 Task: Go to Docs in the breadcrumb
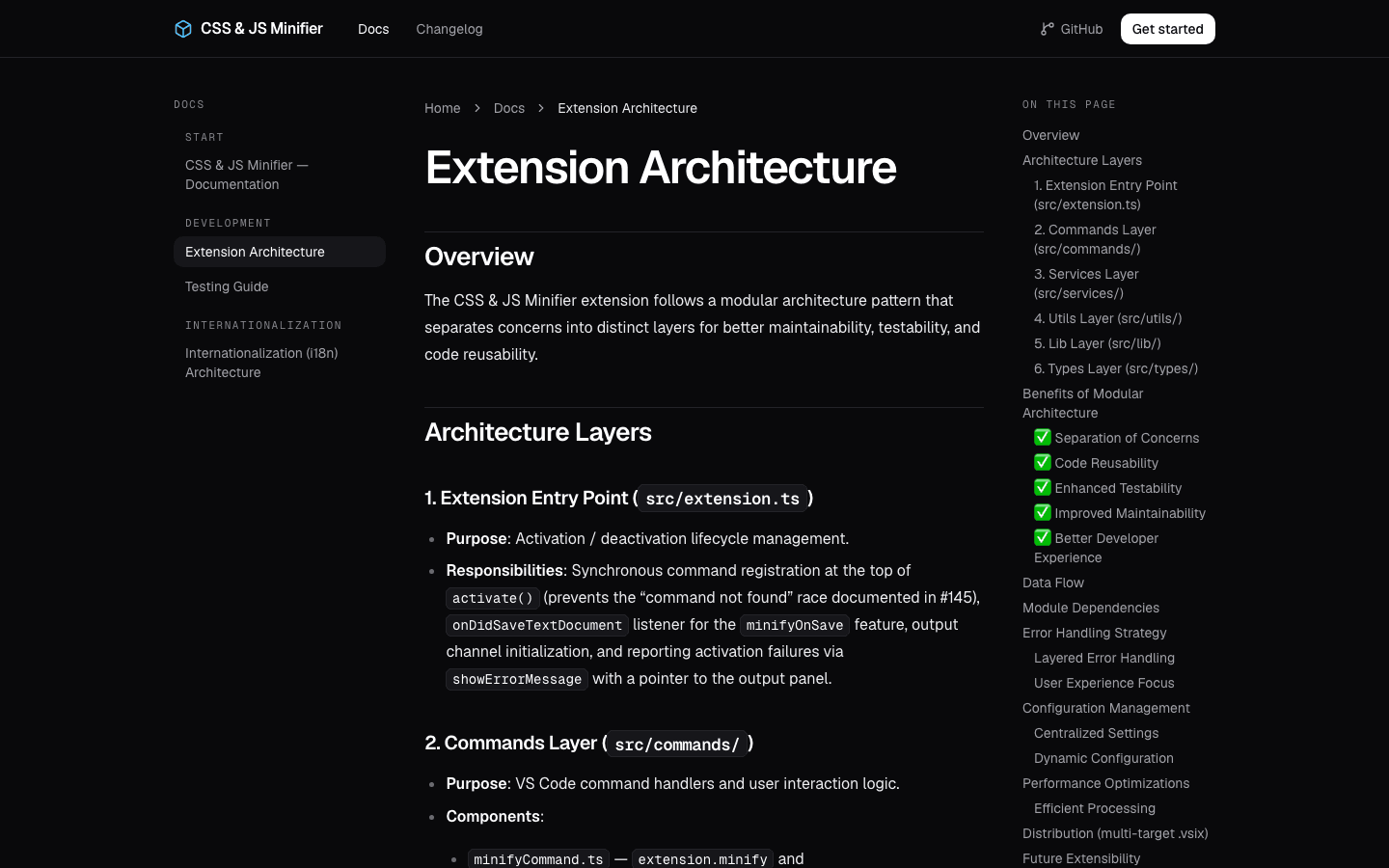coord(509,108)
